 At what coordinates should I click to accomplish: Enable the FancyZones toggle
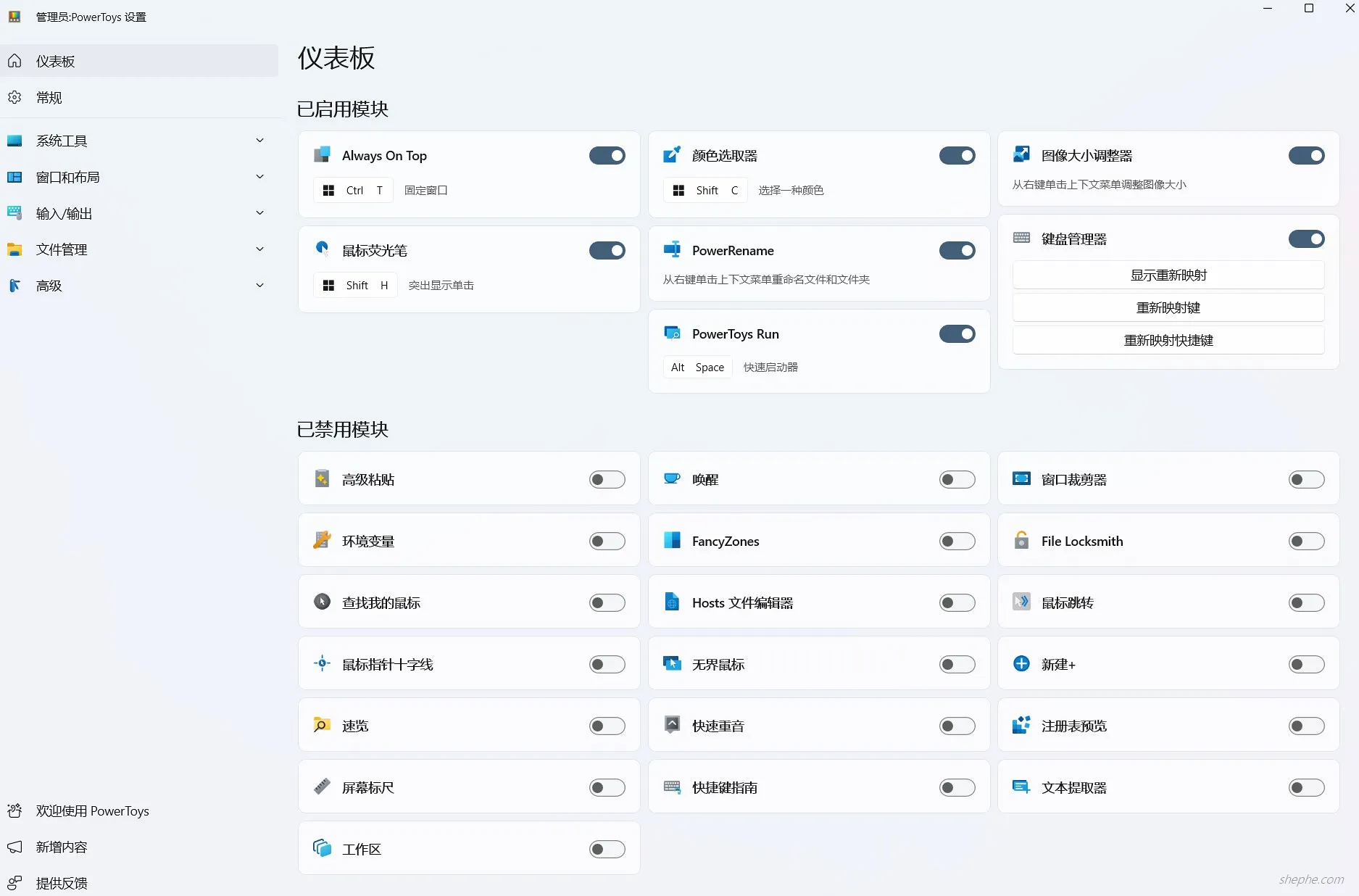[x=957, y=541]
